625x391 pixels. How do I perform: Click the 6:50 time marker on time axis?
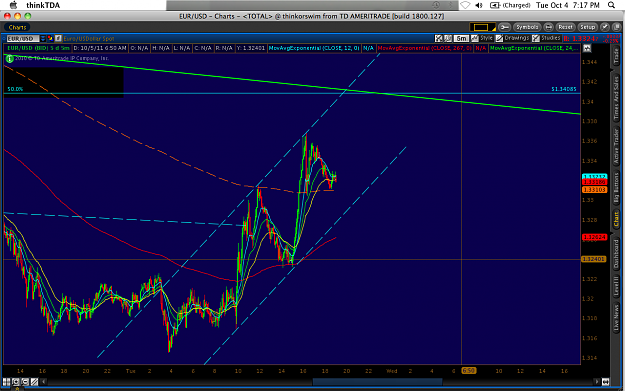pos(468,371)
